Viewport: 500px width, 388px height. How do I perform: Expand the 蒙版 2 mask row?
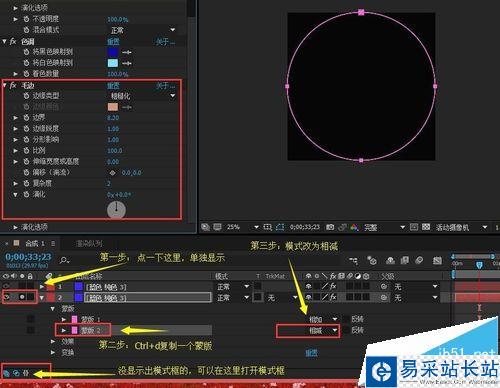[64, 330]
